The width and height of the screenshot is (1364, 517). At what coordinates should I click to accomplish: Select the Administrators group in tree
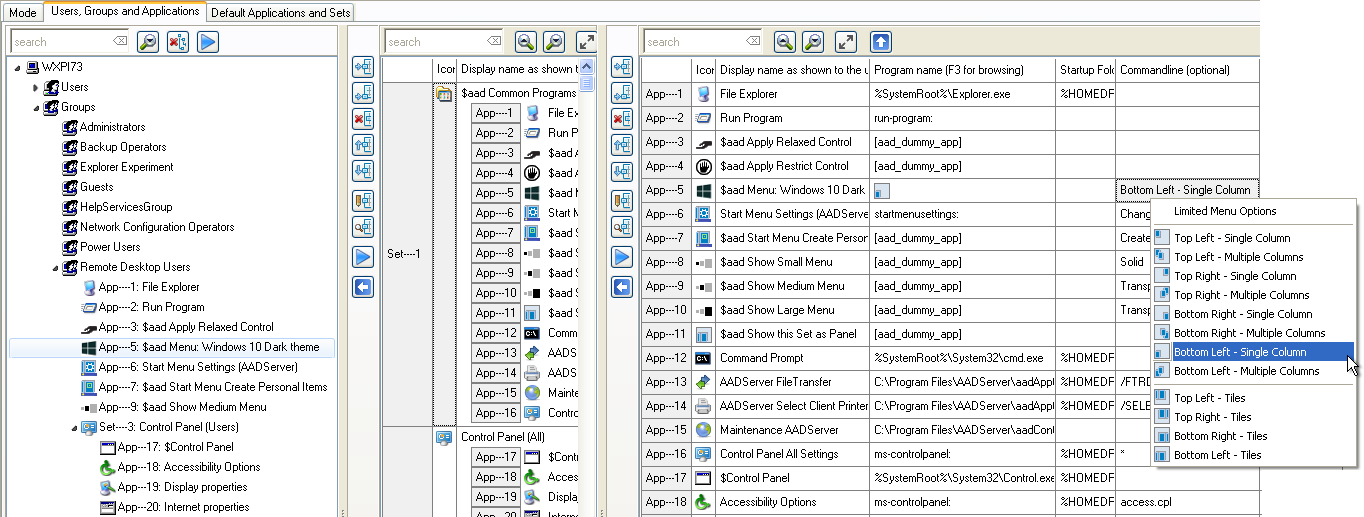coord(112,127)
